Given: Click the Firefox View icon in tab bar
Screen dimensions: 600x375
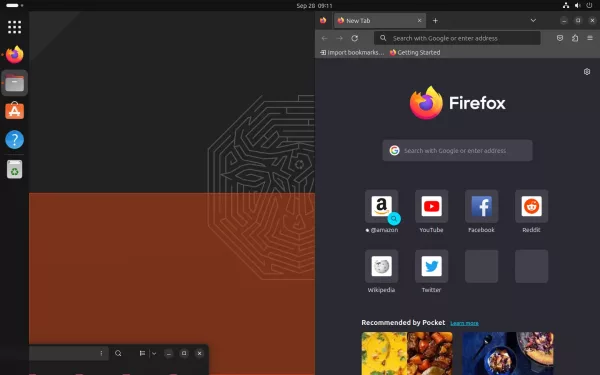Looking at the screenshot, I should pyautogui.click(x=323, y=21).
